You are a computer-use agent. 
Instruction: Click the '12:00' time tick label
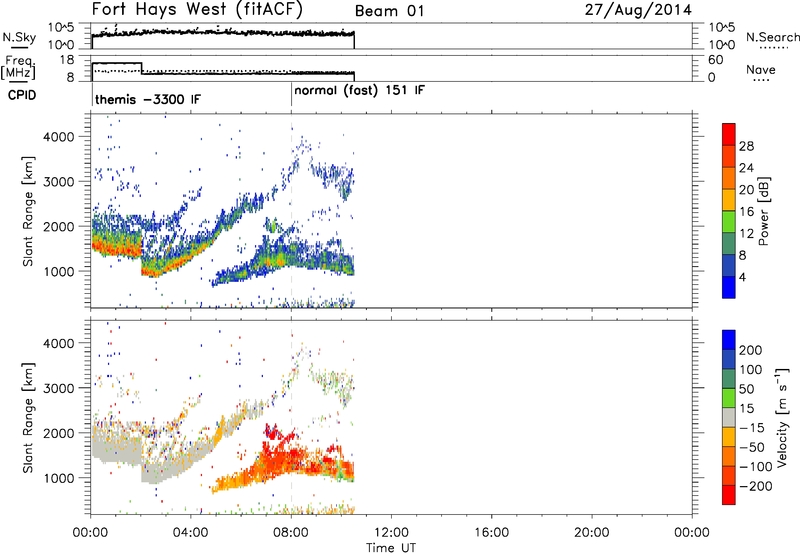tap(391, 533)
